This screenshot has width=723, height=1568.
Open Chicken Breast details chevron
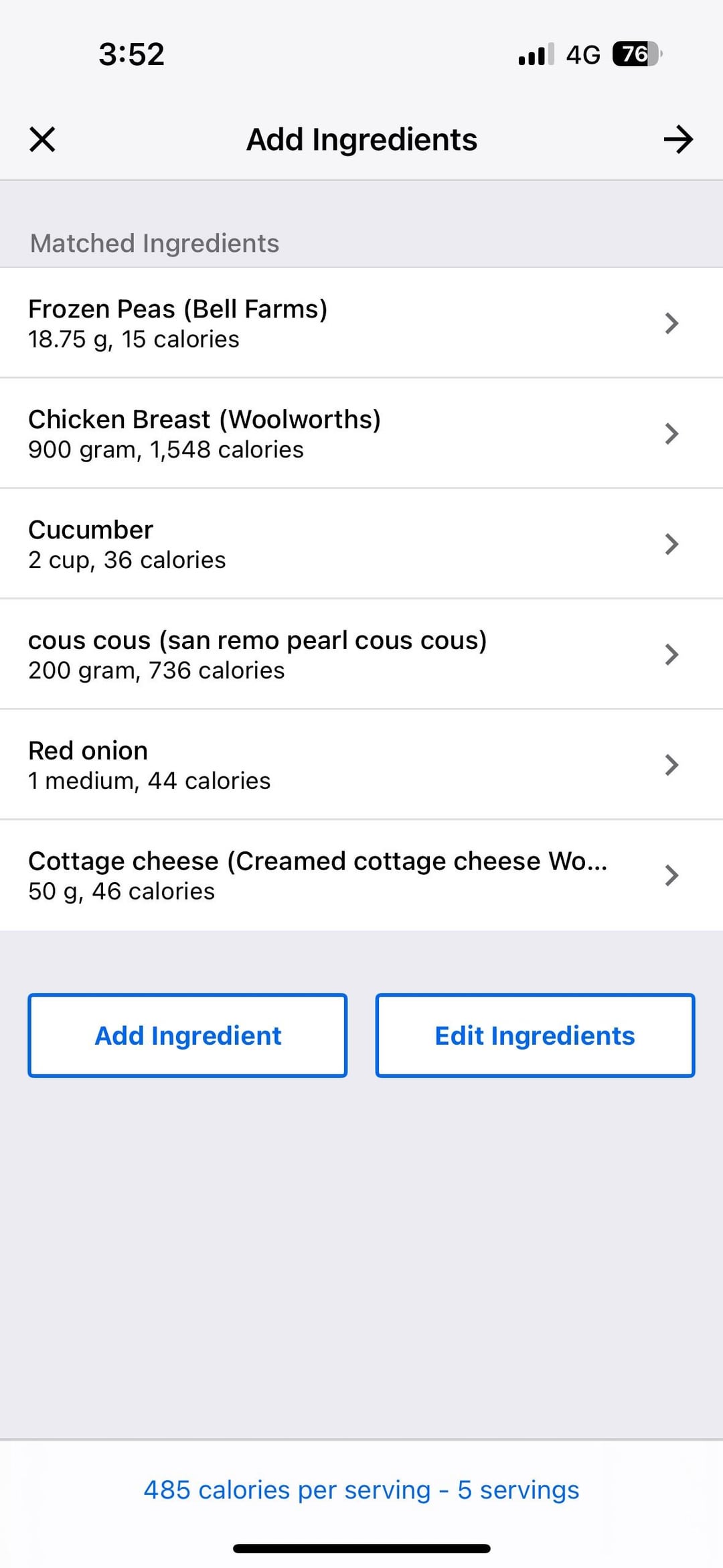coord(671,434)
